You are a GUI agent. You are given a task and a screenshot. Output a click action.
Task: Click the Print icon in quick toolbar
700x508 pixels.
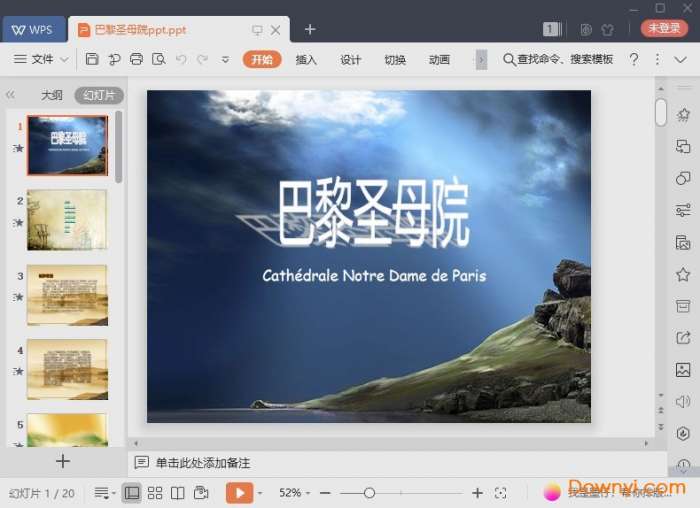[136, 60]
